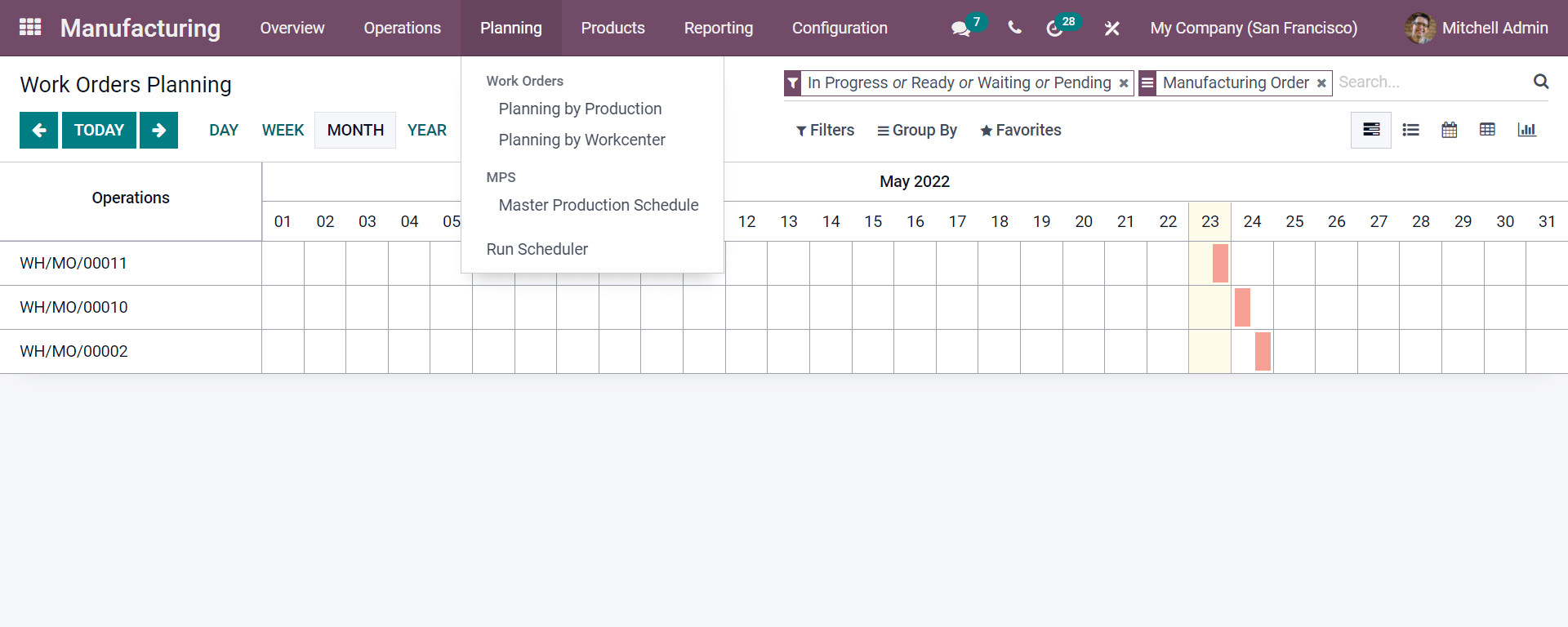Open the activities clock icon
The height and width of the screenshot is (627, 1568).
pyautogui.click(x=1054, y=29)
